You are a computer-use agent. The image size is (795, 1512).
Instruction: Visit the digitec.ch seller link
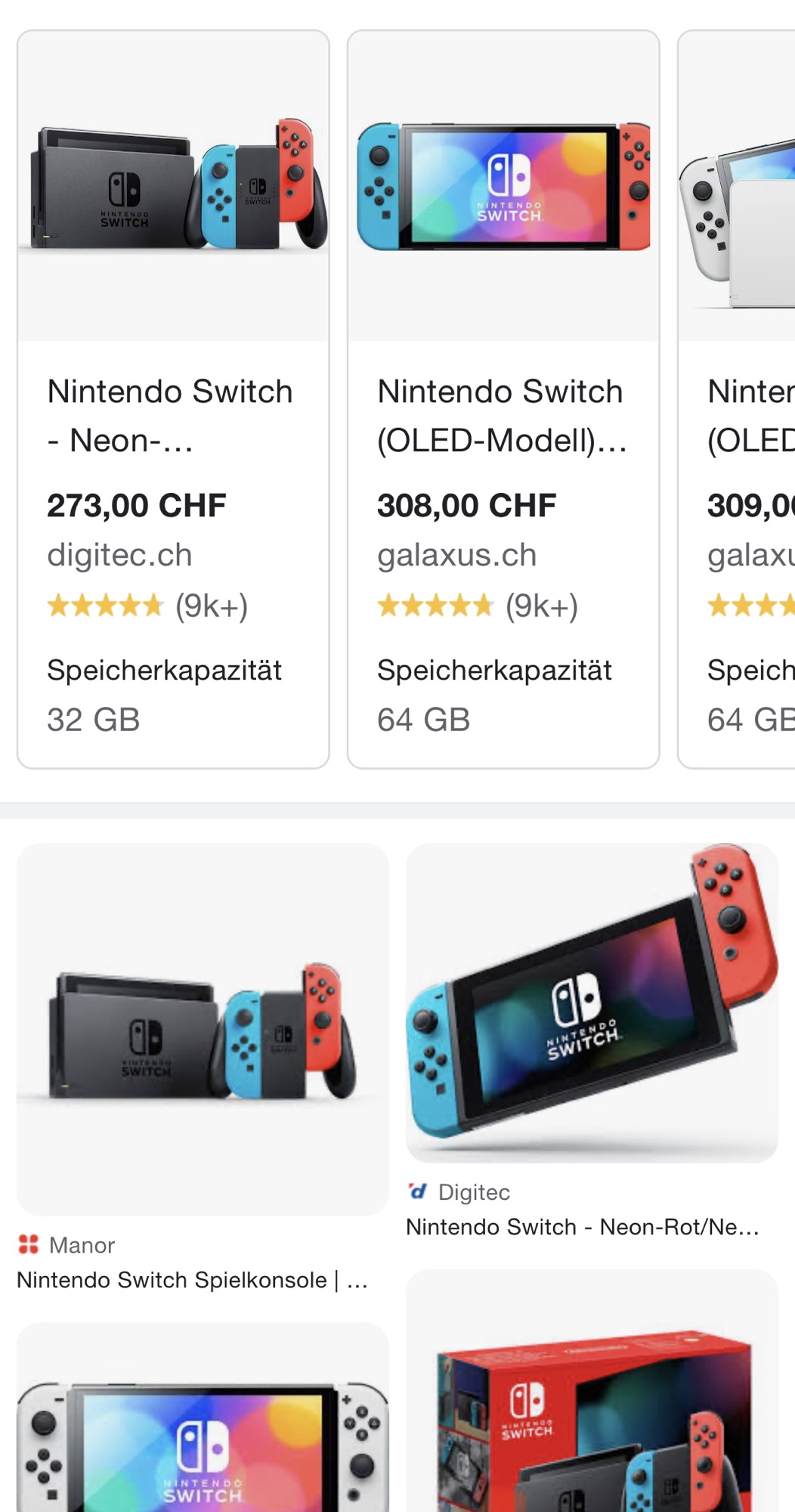(x=119, y=556)
